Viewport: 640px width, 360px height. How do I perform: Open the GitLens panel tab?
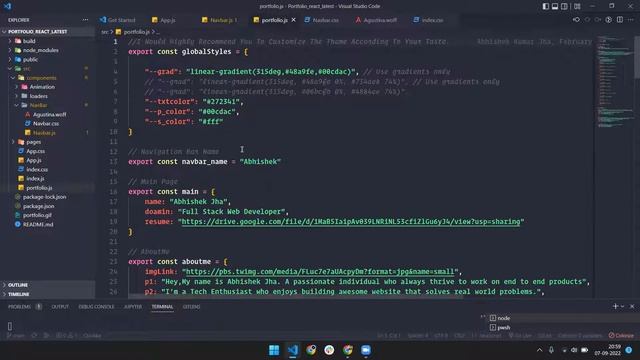[x=191, y=307]
